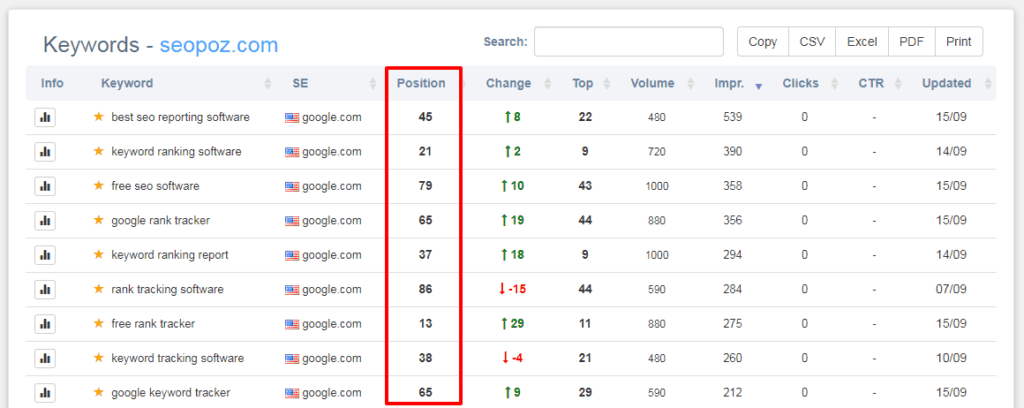Toggle star on google rank tracker
The width and height of the screenshot is (1024, 408).
click(99, 220)
